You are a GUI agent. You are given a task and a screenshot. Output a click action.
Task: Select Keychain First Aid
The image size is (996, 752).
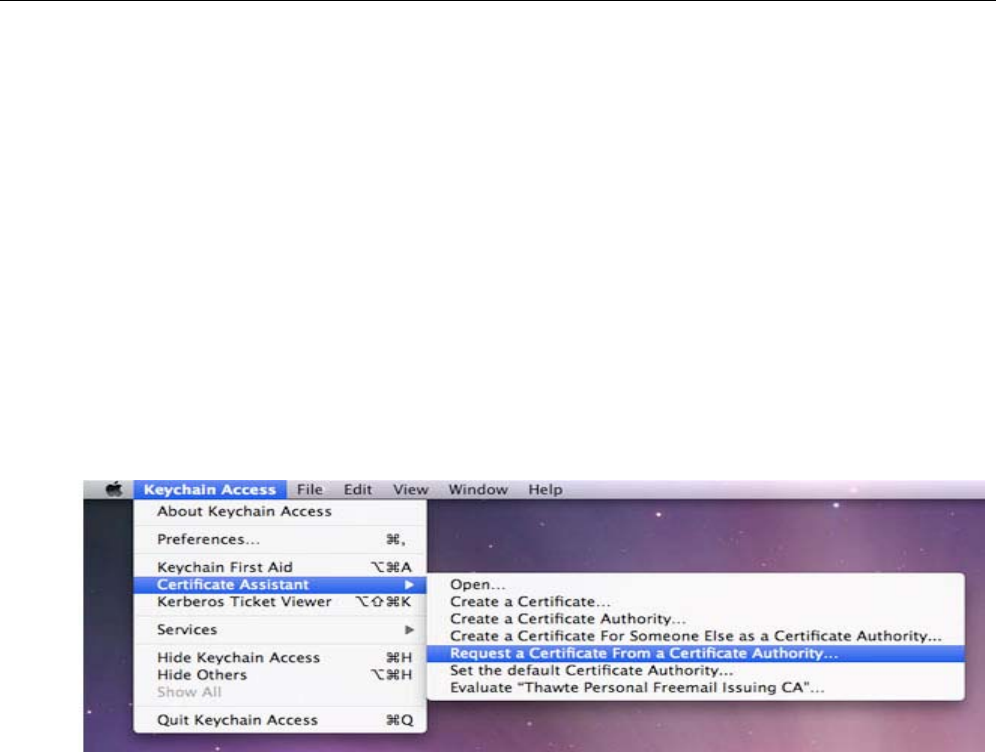coord(280,567)
